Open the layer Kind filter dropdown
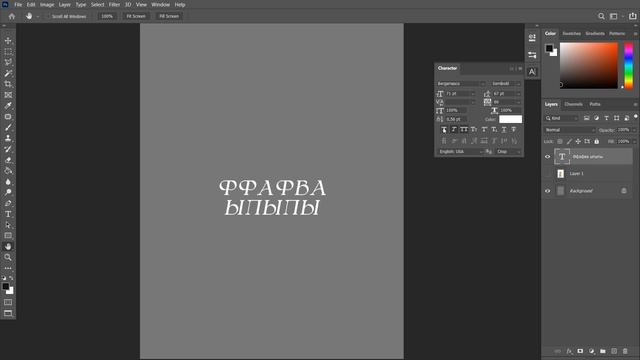The image size is (640, 360). (562, 118)
